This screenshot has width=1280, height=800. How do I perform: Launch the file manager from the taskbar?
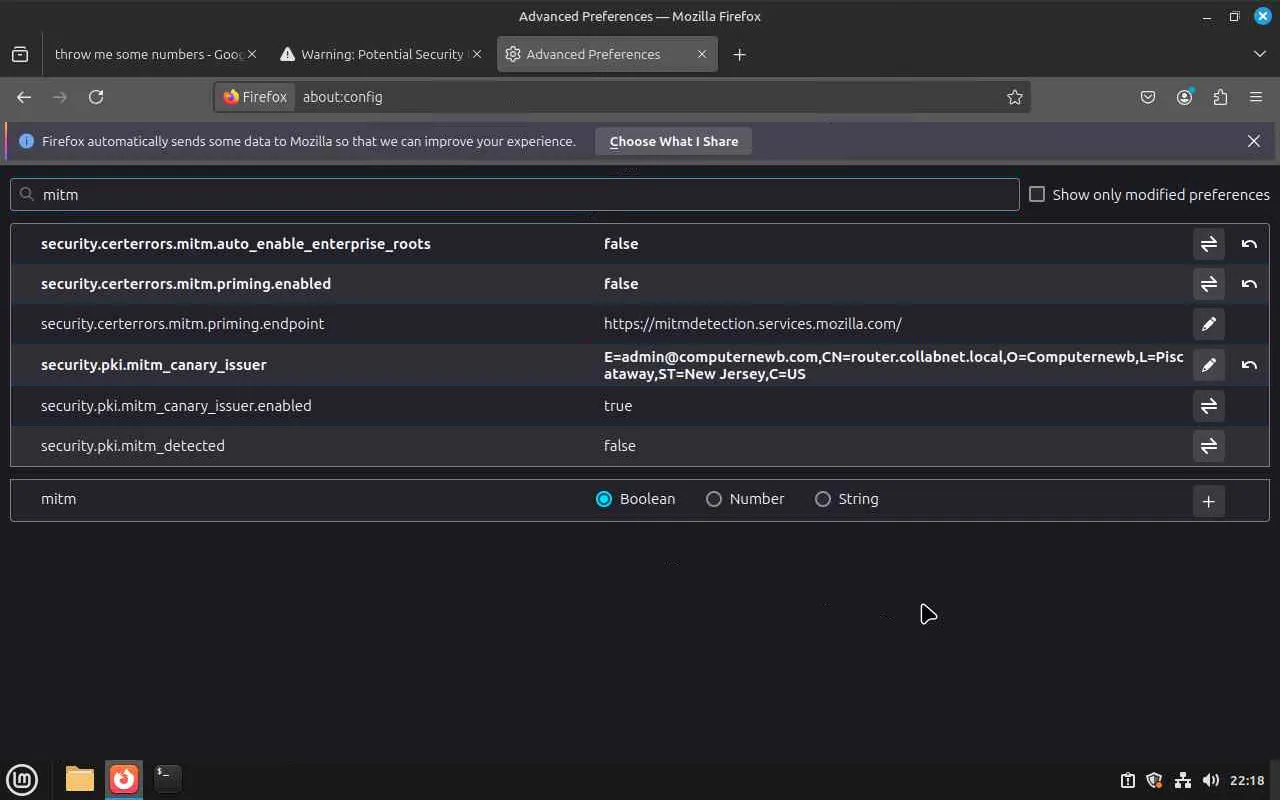pos(80,779)
